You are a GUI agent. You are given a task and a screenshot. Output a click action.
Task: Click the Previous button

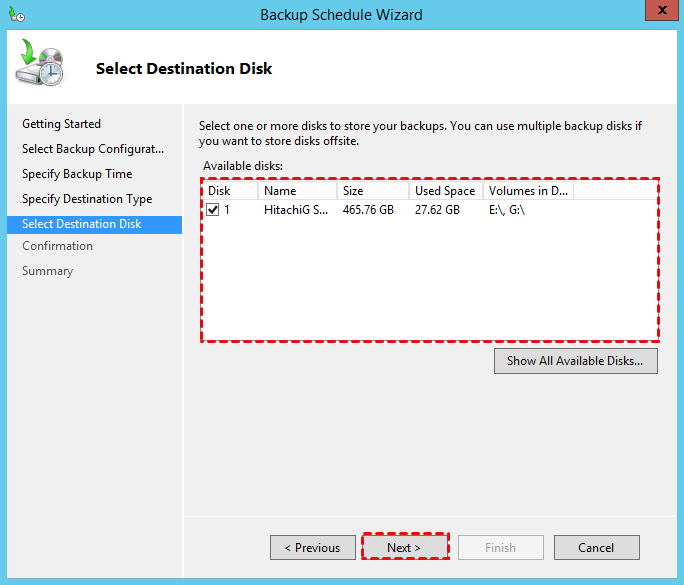(312, 547)
